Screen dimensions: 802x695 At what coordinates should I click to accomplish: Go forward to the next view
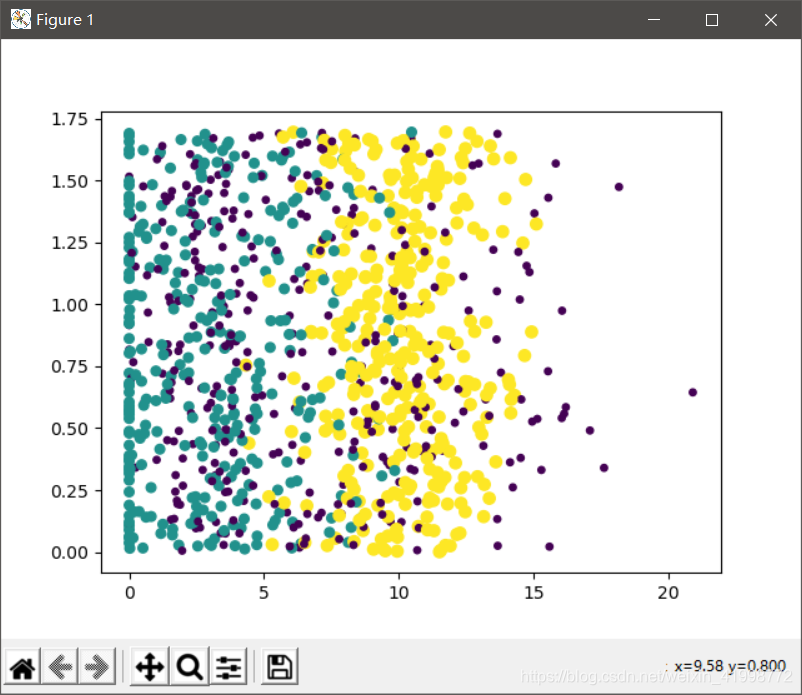pyautogui.click(x=97, y=666)
